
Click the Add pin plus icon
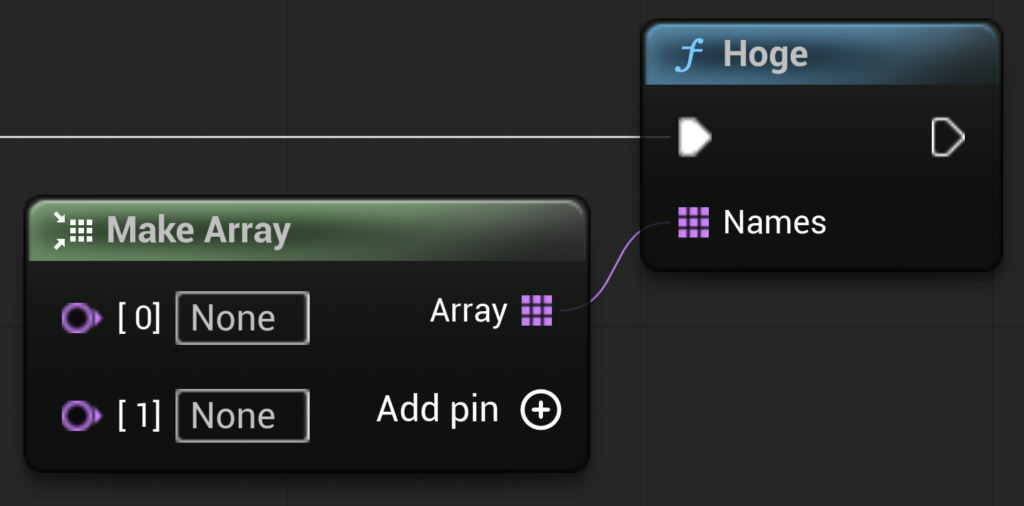coord(541,410)
